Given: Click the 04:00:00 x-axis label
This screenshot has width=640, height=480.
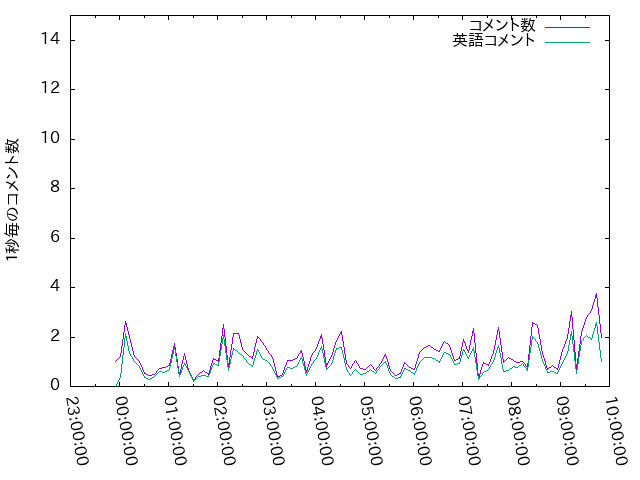Looking at the screenshot, I should click(x=322, y=431).
